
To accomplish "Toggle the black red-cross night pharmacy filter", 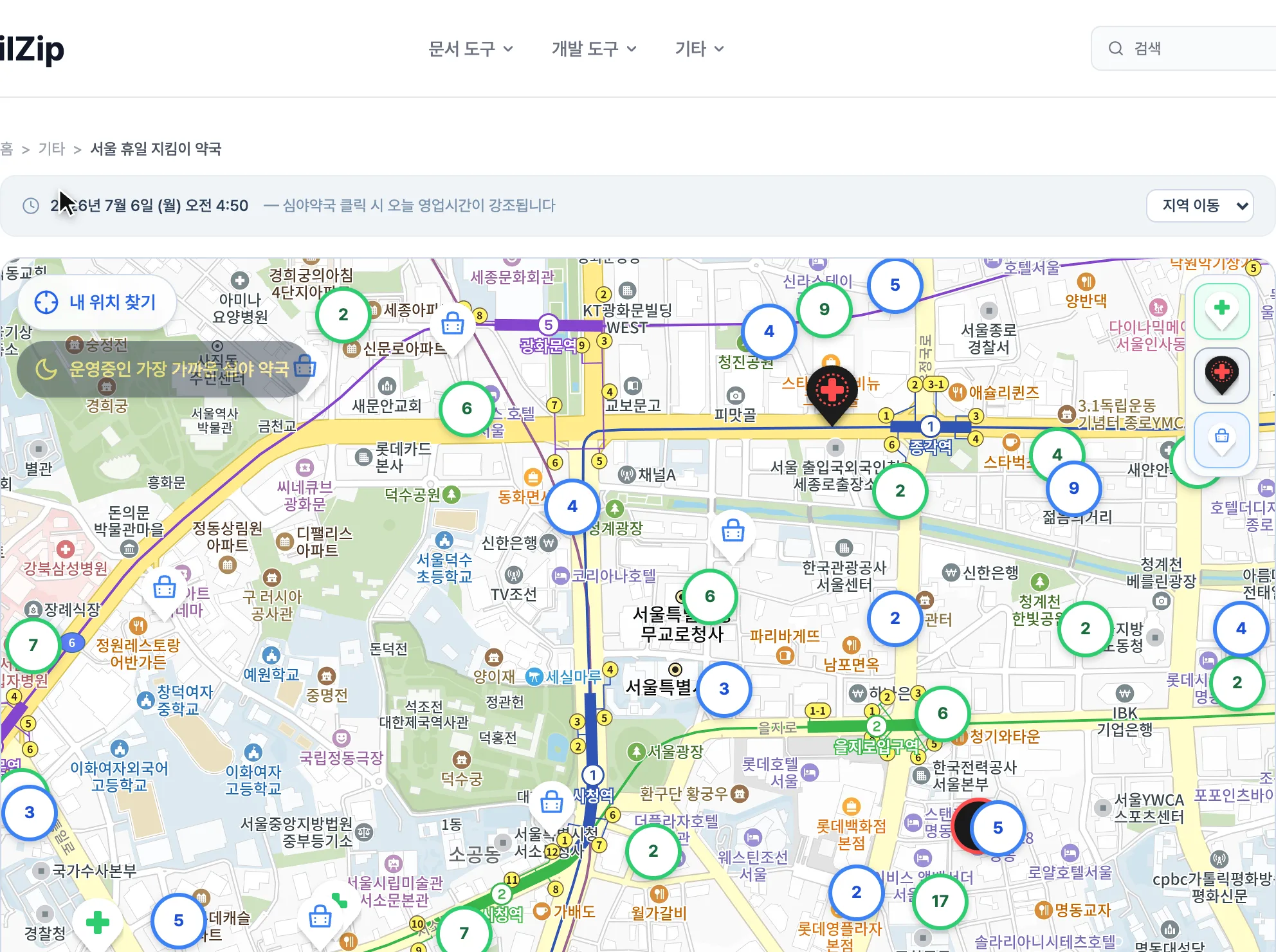I will tap(1221, 376).
